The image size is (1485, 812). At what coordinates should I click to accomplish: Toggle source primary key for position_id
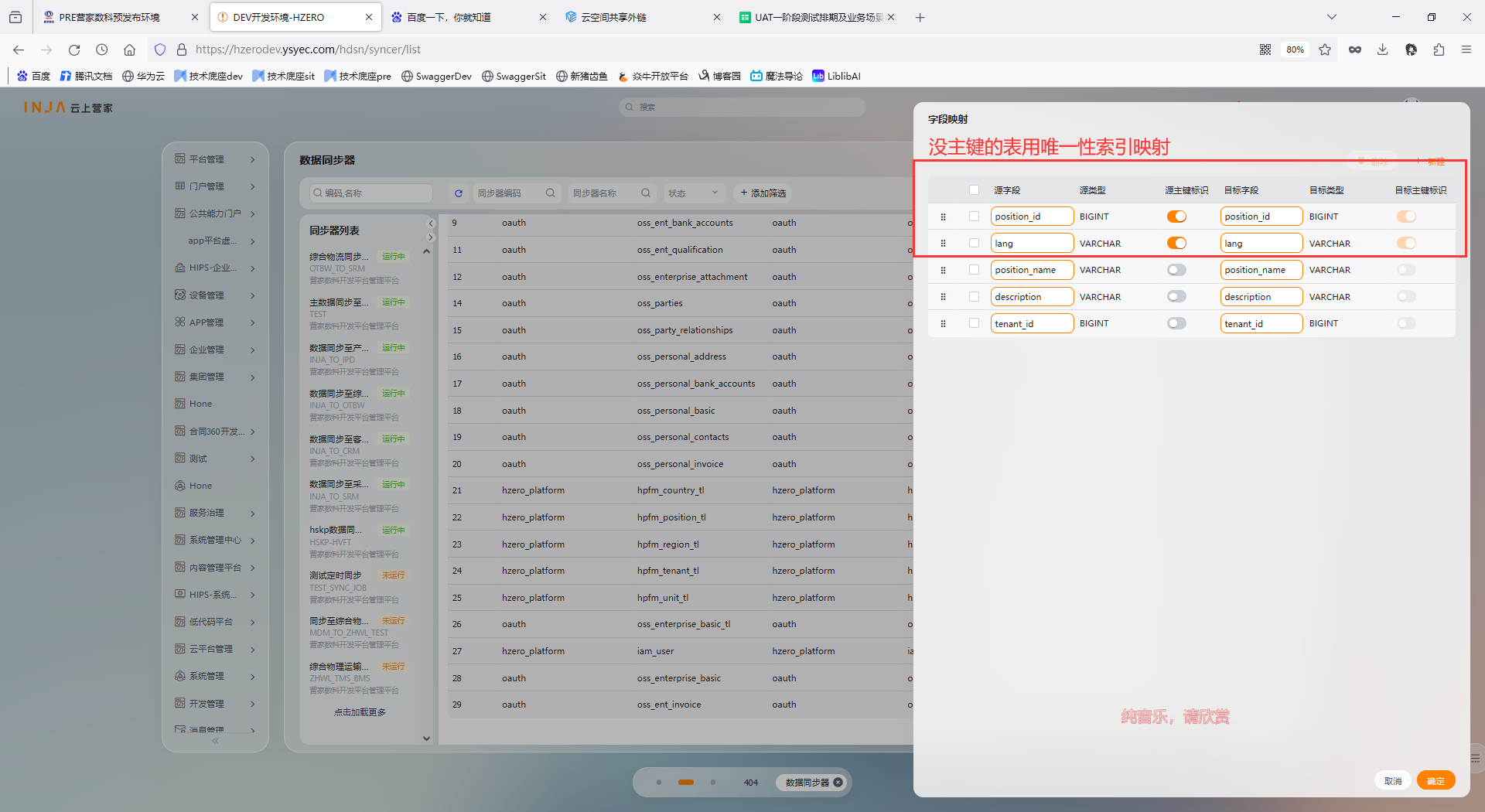1176,217
